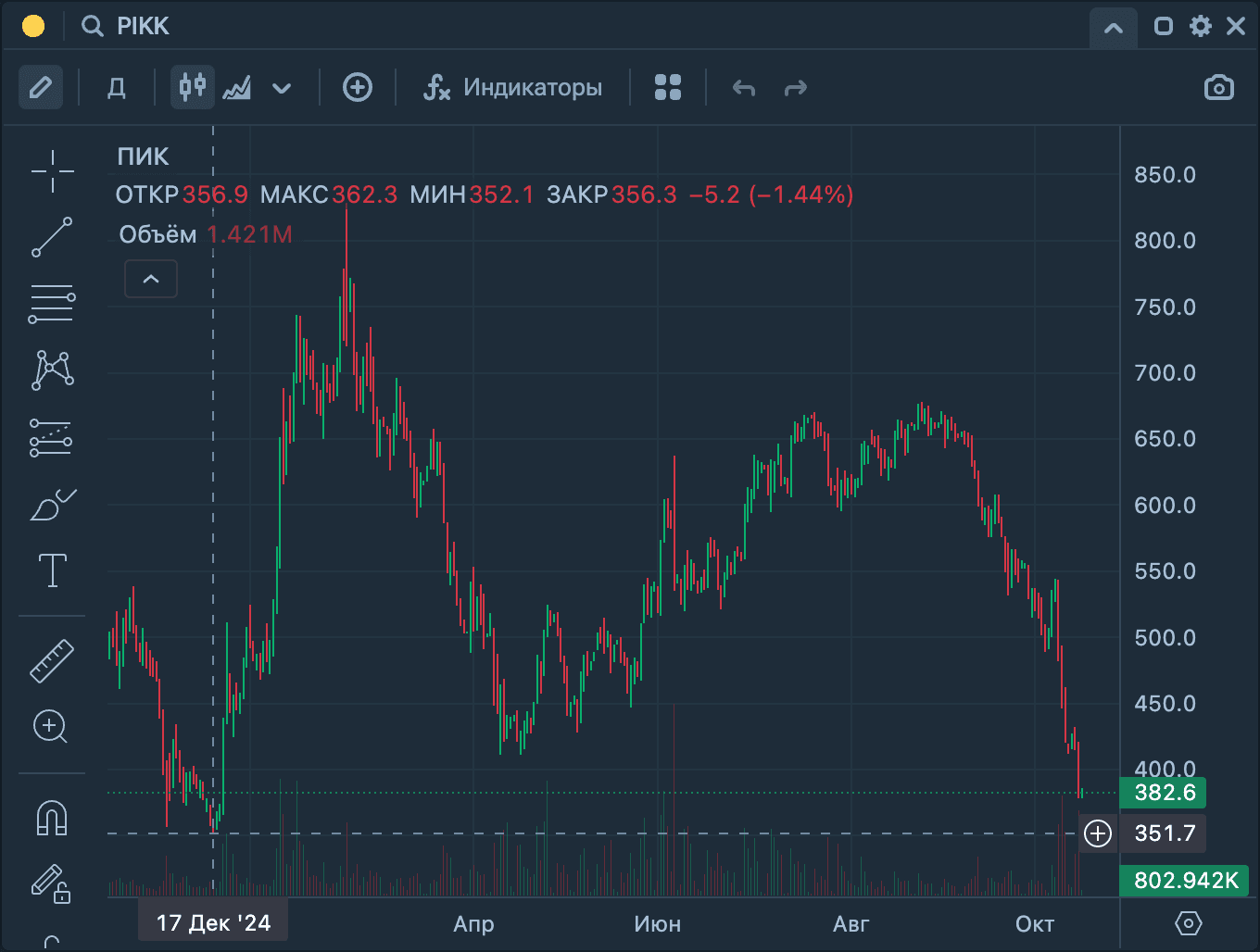Screen dimensions: 1260x952
Task: Open the layout grid selector
Action: click(x=667, y=88)
